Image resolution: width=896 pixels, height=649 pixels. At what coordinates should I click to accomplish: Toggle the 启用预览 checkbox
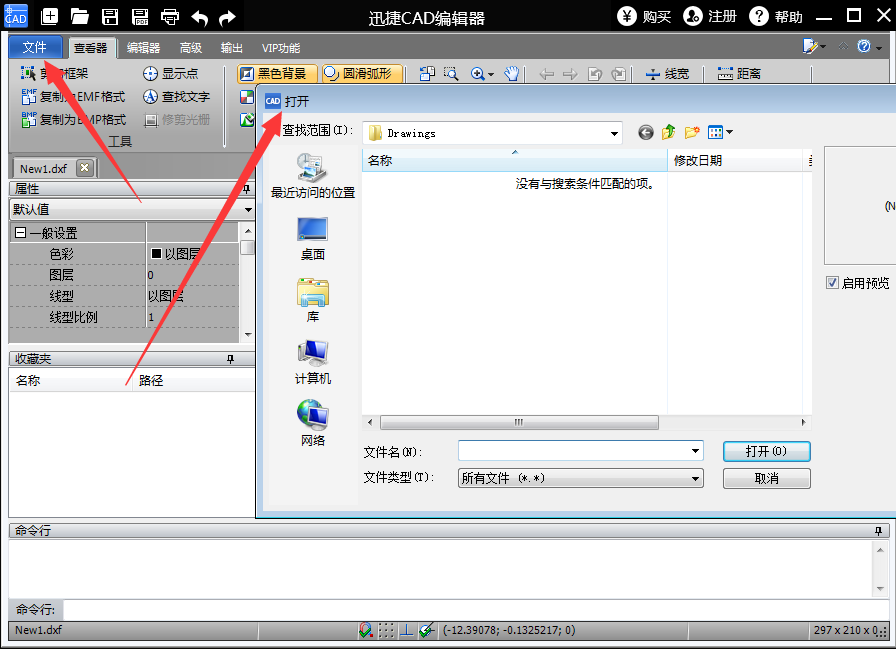832,283
